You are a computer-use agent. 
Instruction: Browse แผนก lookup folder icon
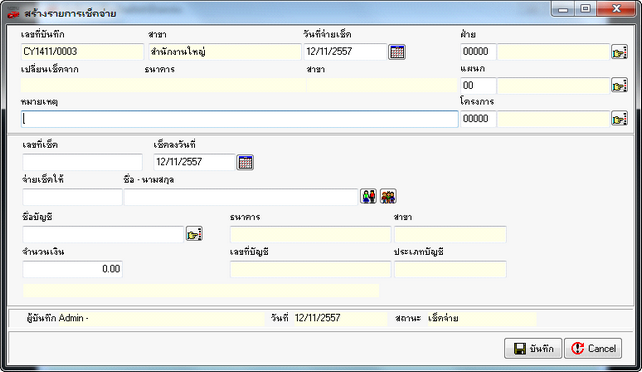(x=619, y=85)
